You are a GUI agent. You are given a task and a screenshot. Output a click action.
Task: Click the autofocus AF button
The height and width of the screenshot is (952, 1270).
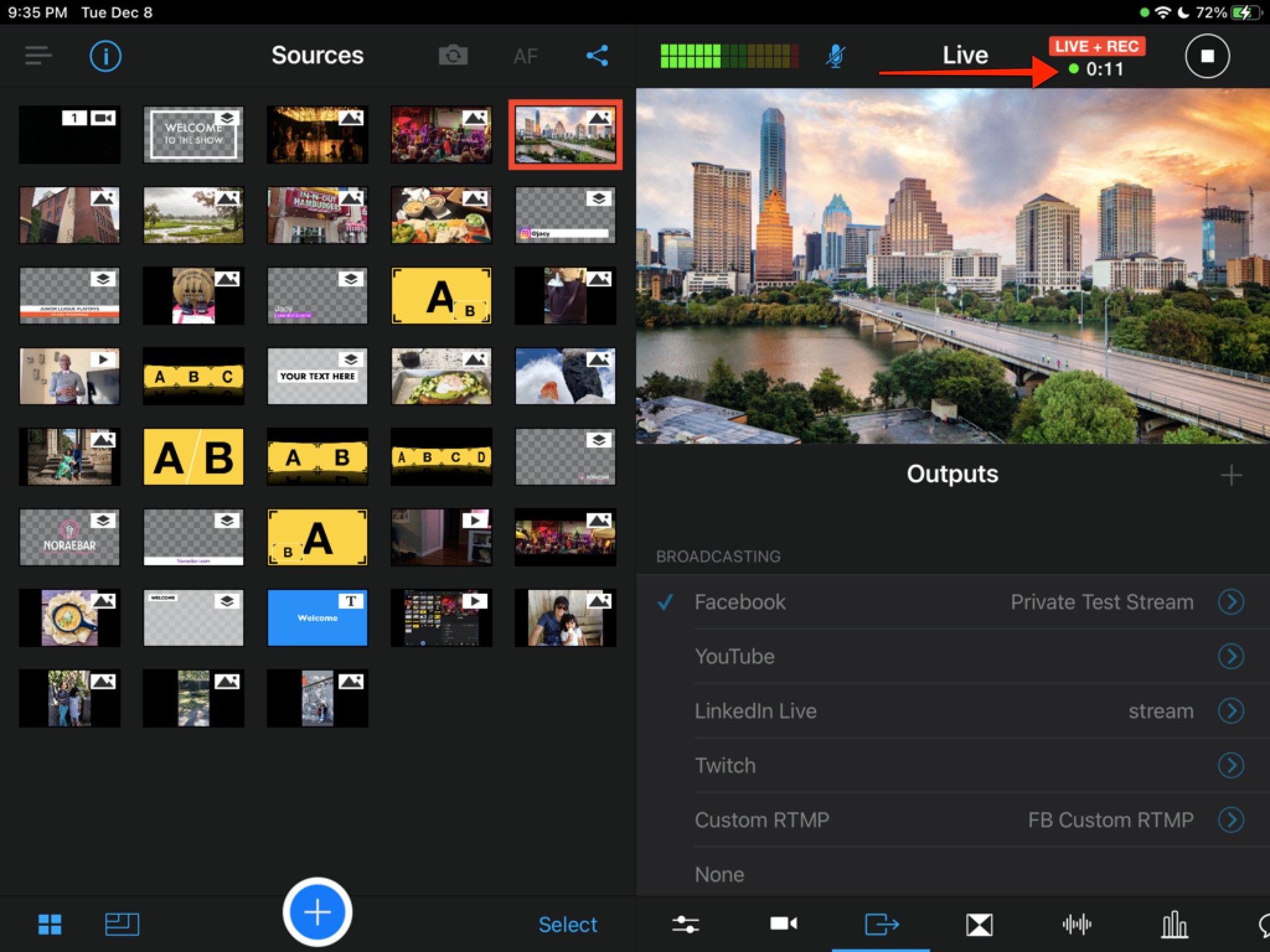[x=525, y=55]
